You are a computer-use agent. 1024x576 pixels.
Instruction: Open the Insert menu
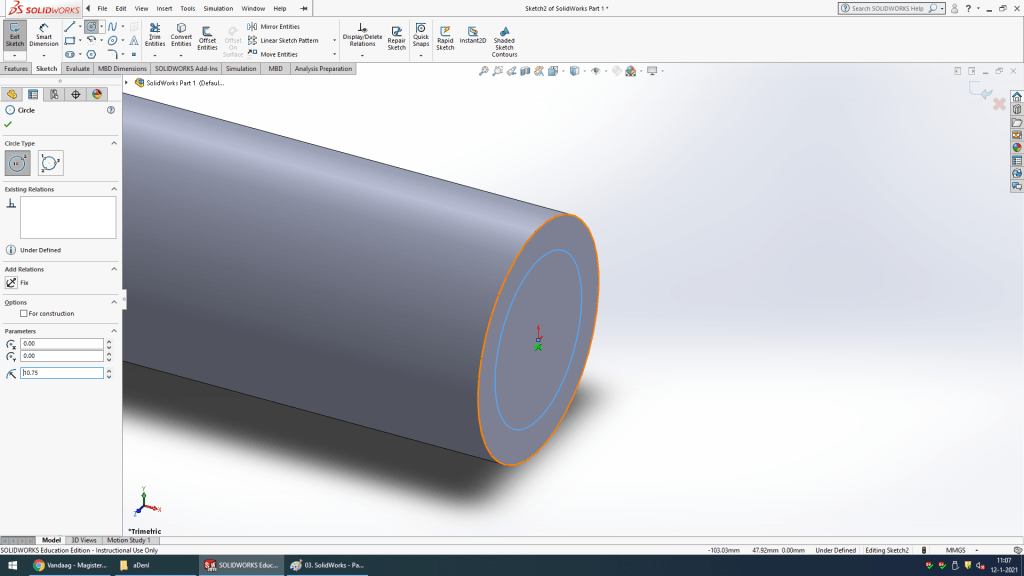(x=164, y=8)
